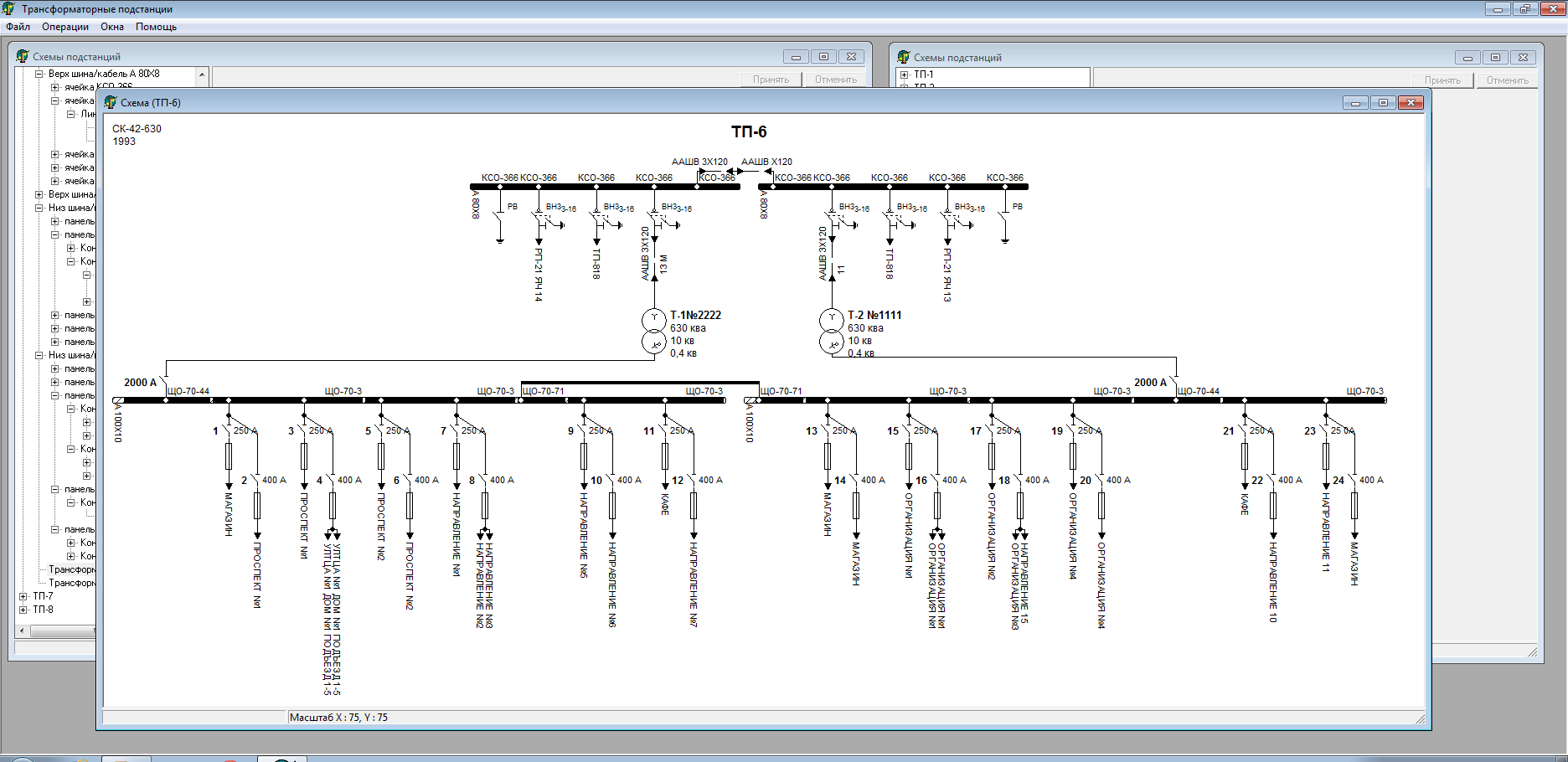The height and width of the screenshot is (762, 1568).
Task: Click the ВНЗ switch feeding РП-21 ЯЧ 14
Action: (x=540, y=219)
